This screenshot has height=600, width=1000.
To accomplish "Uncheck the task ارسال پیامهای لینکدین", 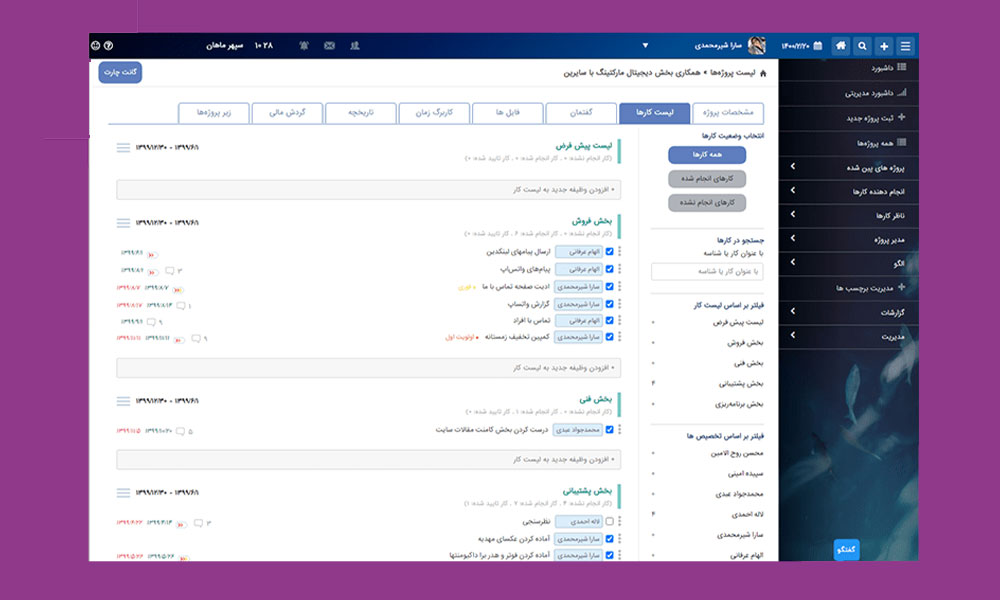I will 610,251.
